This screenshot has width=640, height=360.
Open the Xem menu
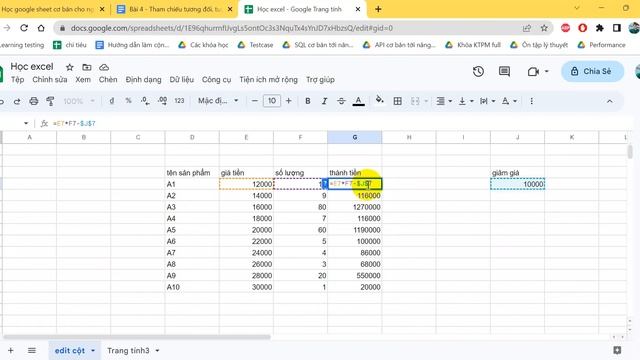[x=83, y=80]
